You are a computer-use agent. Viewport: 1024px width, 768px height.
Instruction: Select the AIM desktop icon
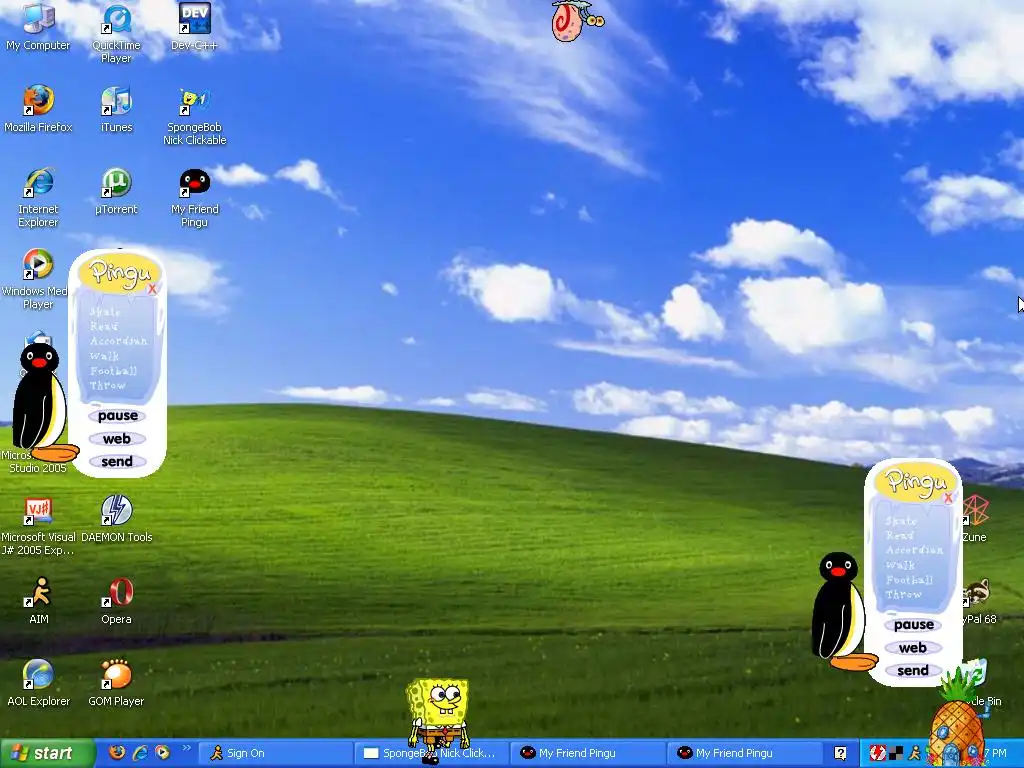(x=38, y=601)
